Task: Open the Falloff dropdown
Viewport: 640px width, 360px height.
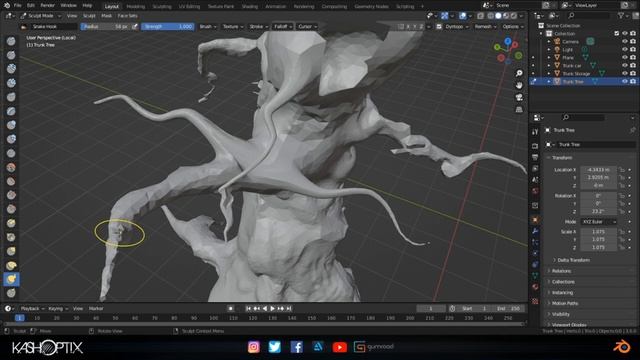Action: click(283, 27)
